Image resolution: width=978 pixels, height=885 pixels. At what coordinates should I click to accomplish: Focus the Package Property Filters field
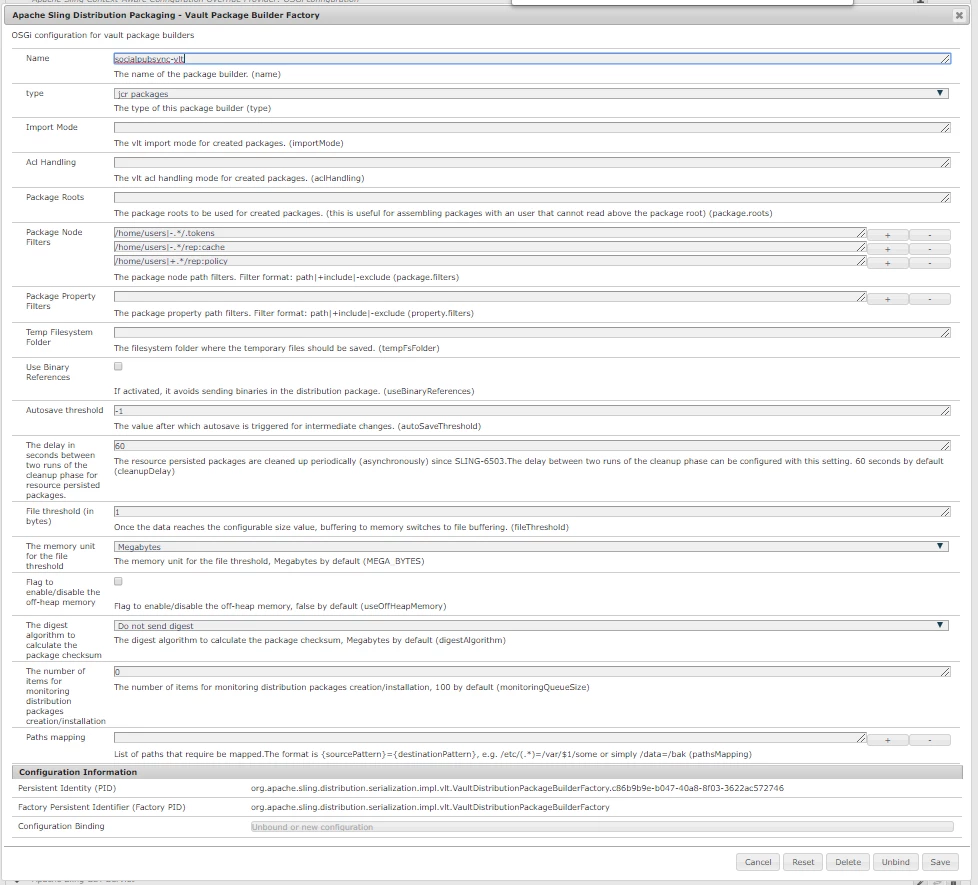point(490,297)
